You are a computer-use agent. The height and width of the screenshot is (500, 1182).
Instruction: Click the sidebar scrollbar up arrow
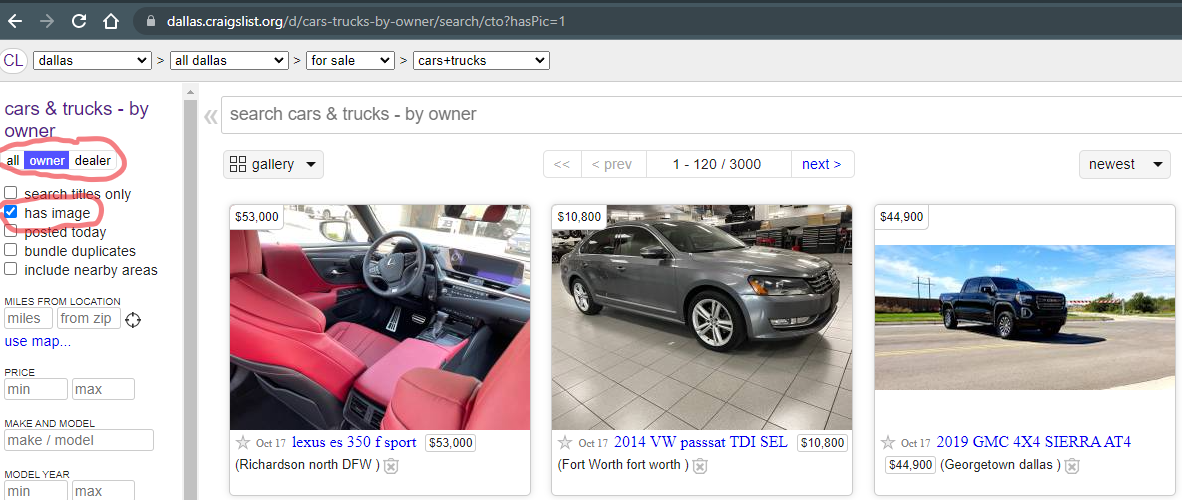click(191, 92)
